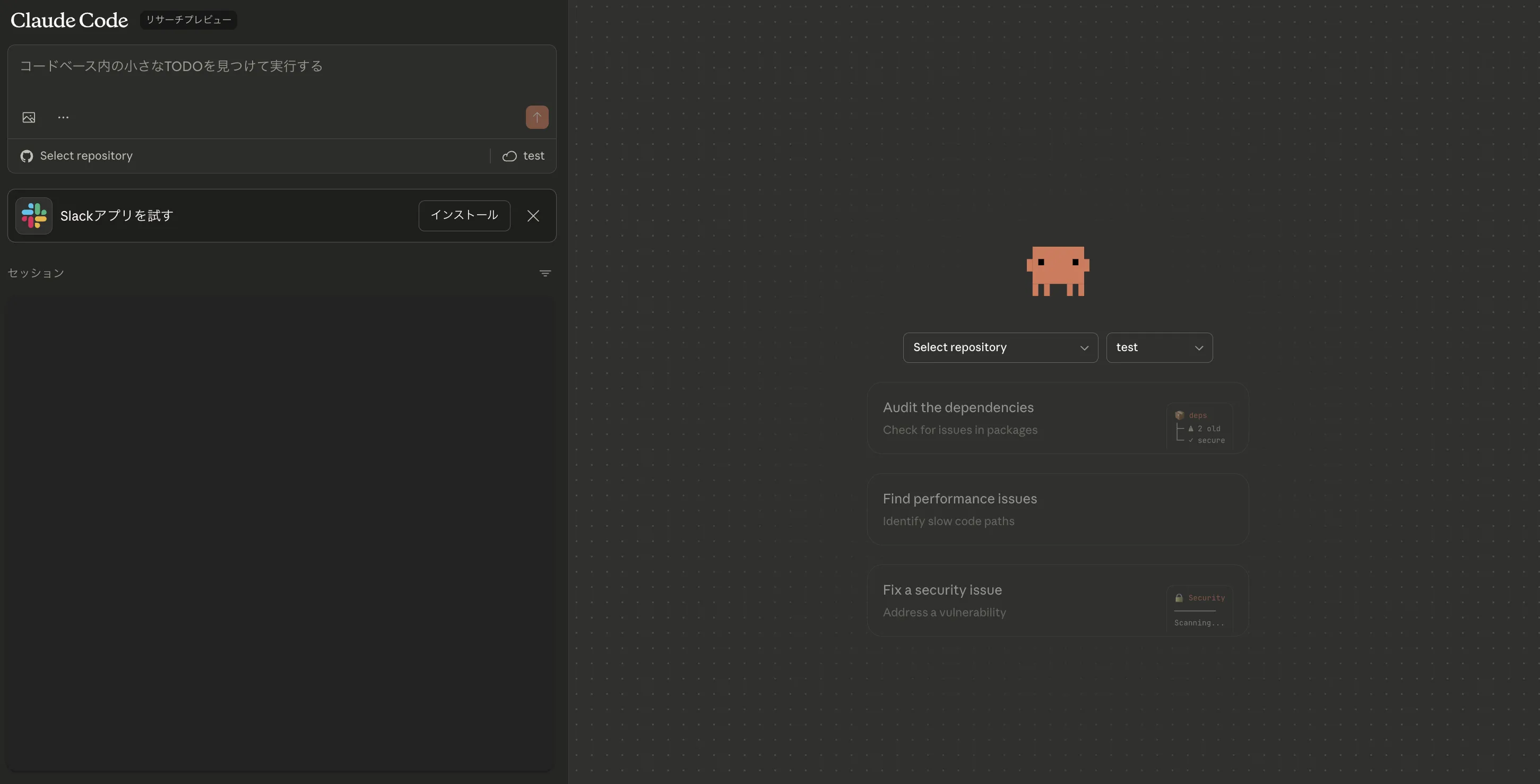Open Select repository in the prompt box footer
1540x784 pixels.
tap(86, 156)
